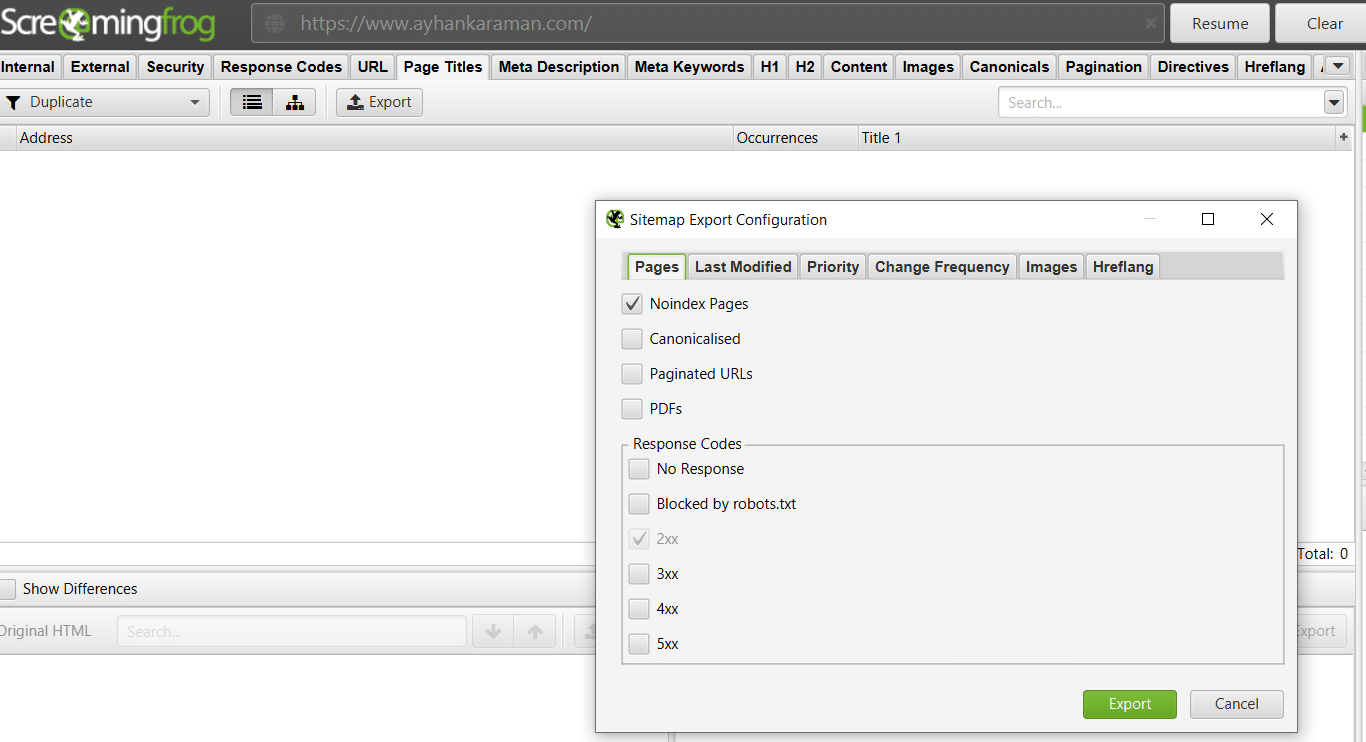Resume the crawl

[x=1220, y=23]
